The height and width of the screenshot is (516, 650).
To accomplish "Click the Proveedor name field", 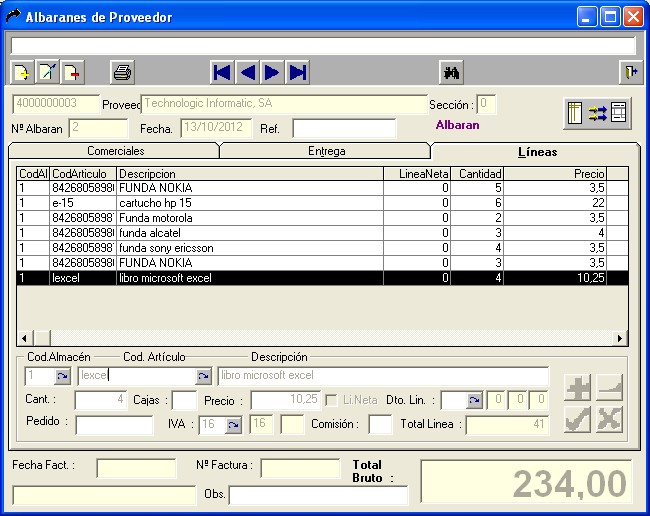I will tap(284, 104).
